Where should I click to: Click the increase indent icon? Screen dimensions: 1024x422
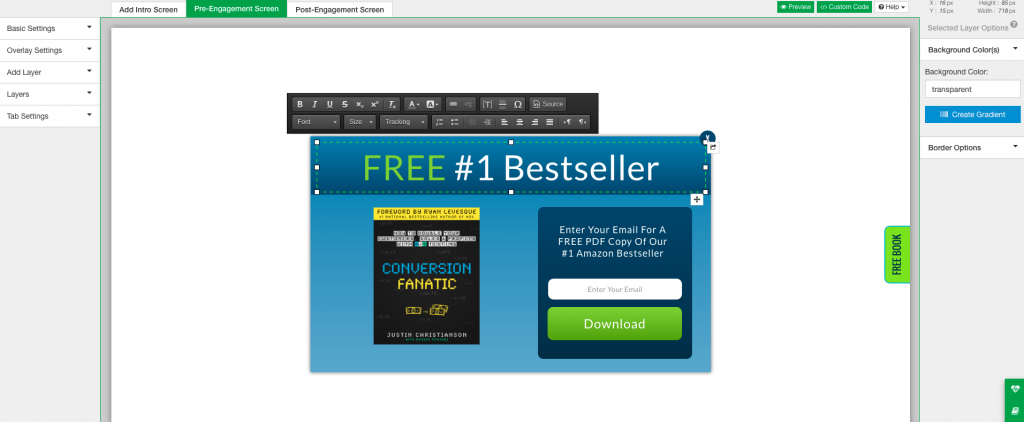(487, 122)
